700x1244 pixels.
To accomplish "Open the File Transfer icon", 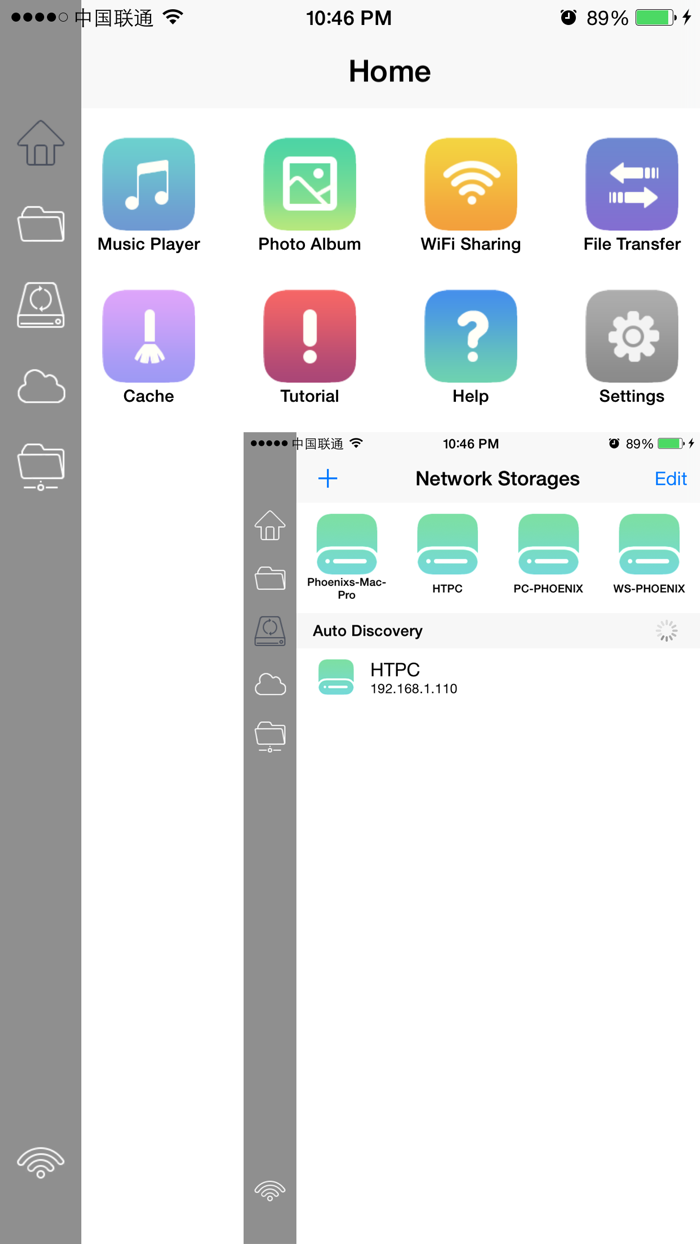I will [x=631, y=184].
